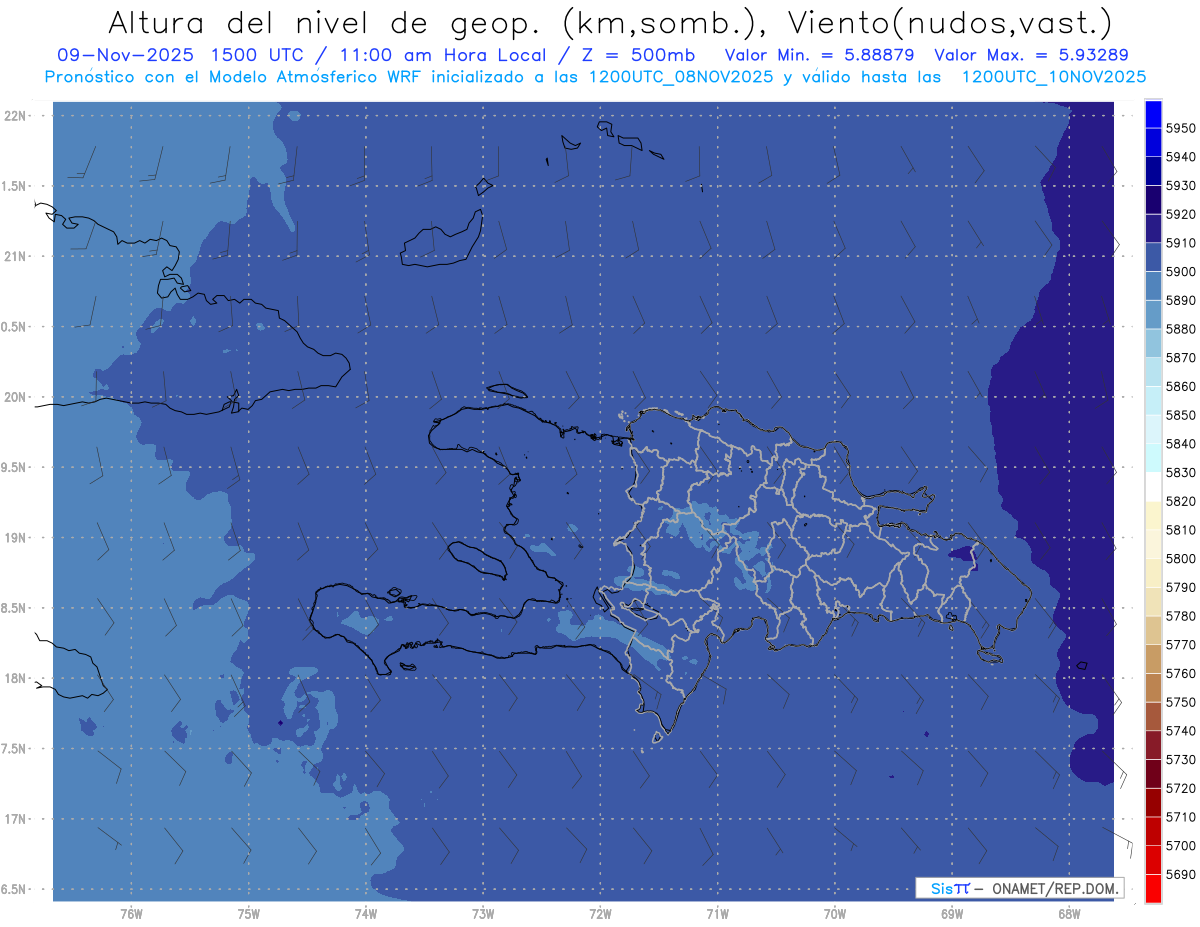
Task: Click the 70W longitude axis label
Action: point(835,914)
